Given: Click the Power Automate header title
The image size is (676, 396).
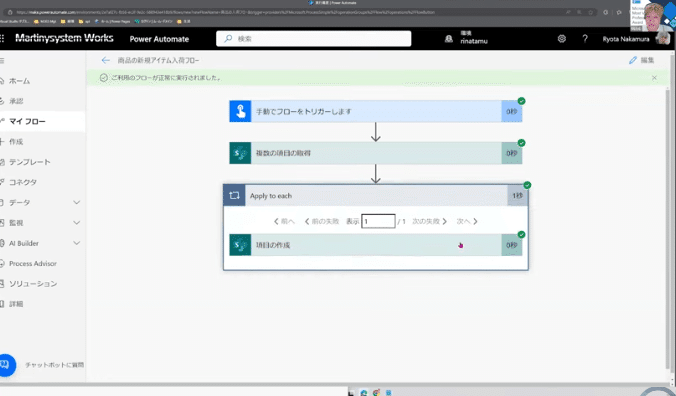Looking at the screenshot, I should tap(159, 39).
